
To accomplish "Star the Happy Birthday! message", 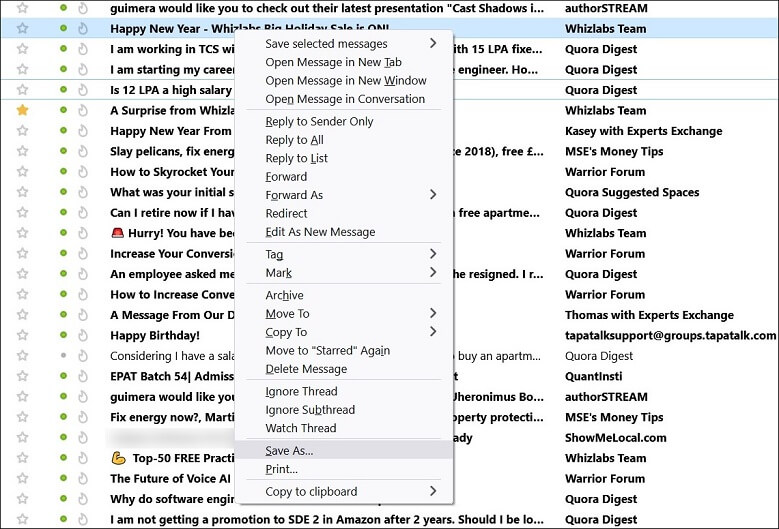I will (22, 335).
